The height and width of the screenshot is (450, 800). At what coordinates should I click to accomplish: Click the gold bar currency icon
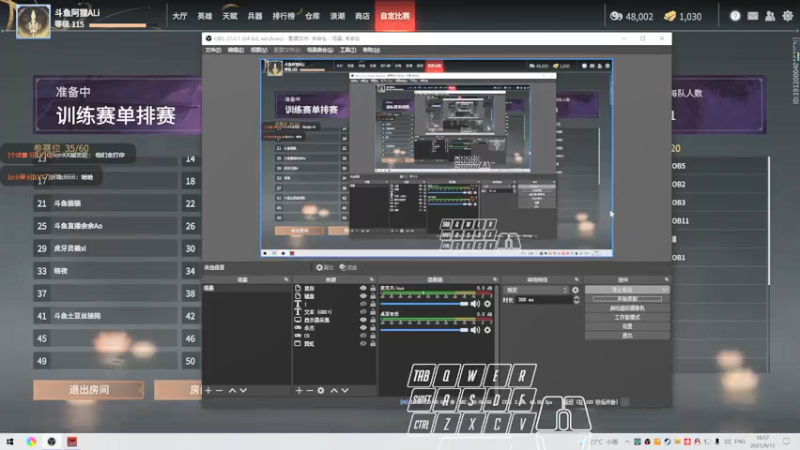point(670,16)
